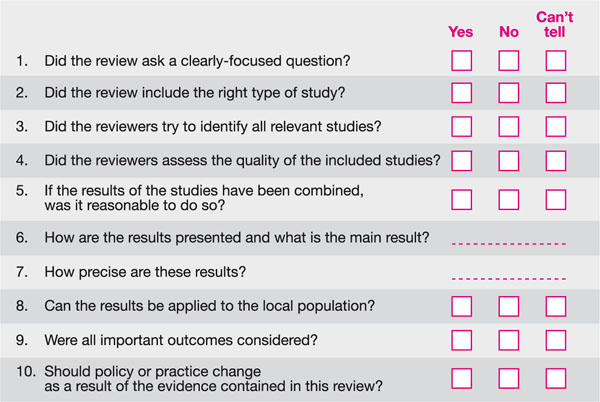The width and height of the screenshot is (600, 402).
Task: Tick No for policy or practice change
Action: point(509,378)
